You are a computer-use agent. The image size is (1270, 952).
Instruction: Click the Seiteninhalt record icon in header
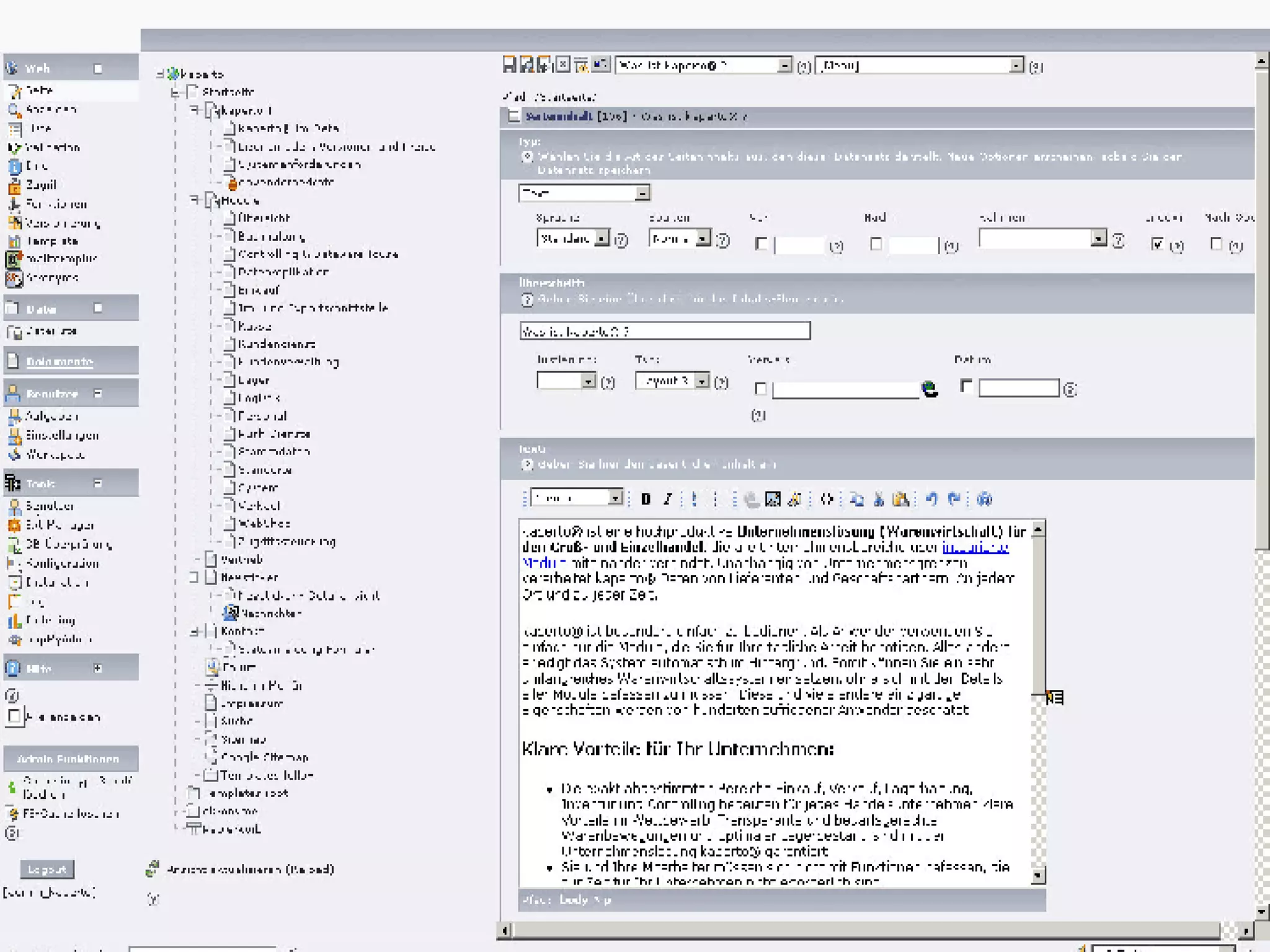tap(513, 116)
